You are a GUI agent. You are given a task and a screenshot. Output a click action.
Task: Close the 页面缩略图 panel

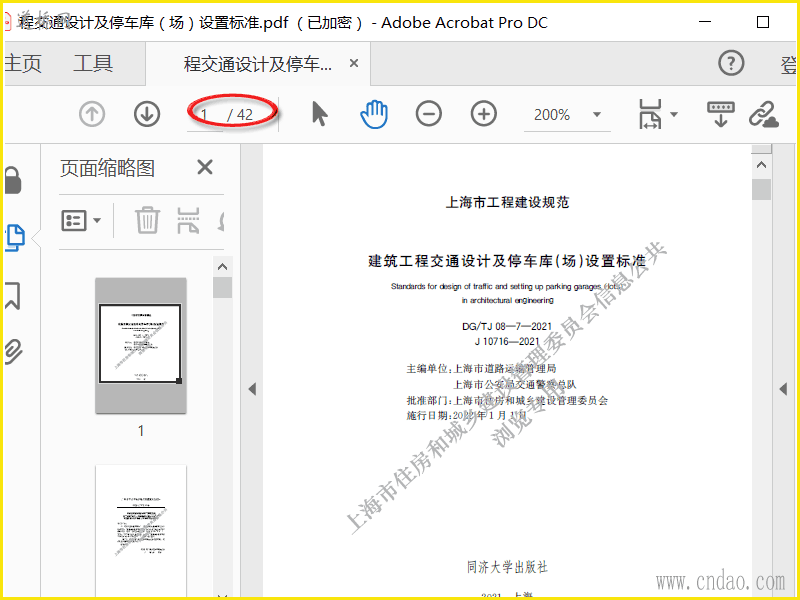205,167
